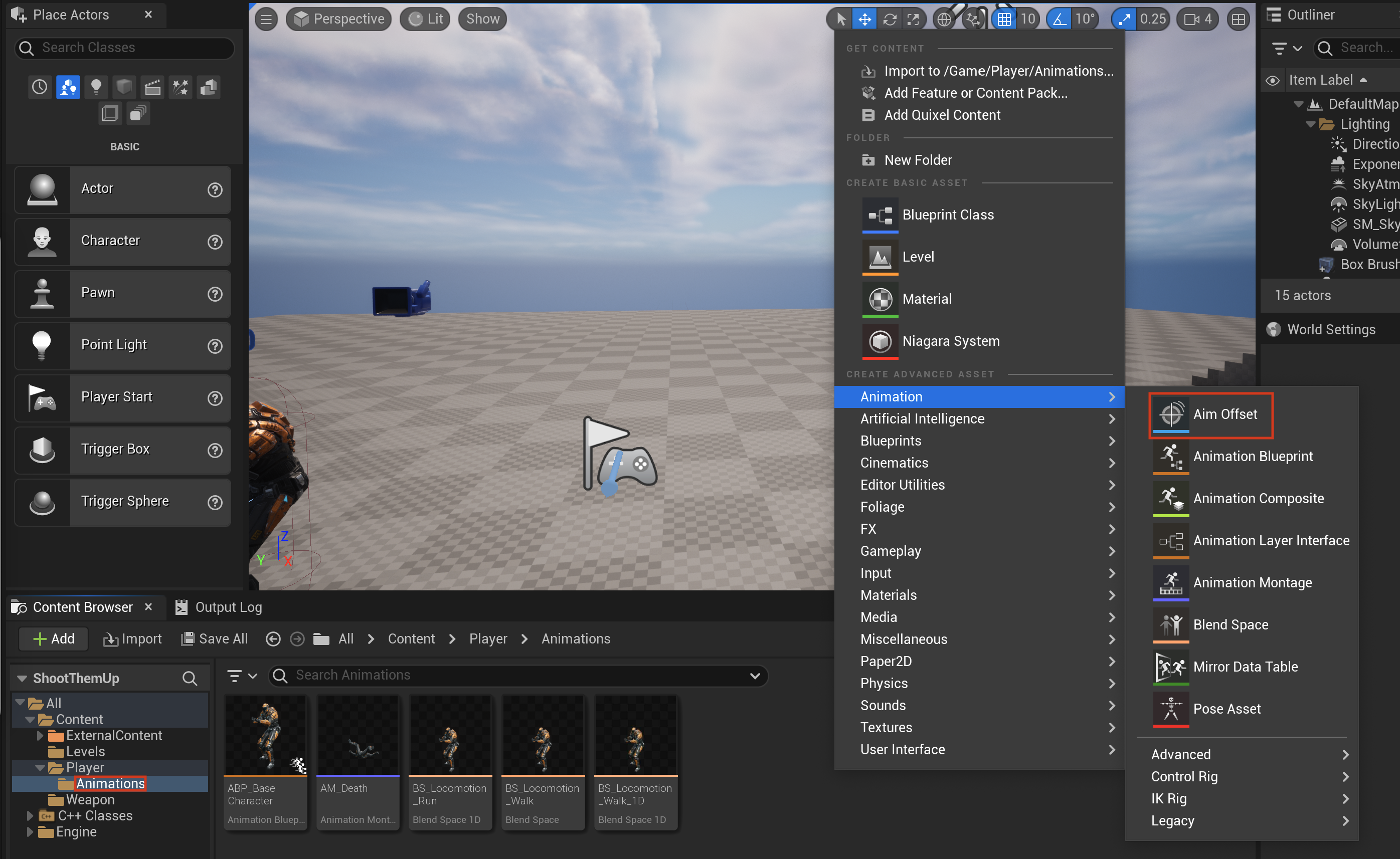Select the Lights category icon in Place Actors
The width and height of the screenshot is (1400, 859).
pyautogui.click(x=96, y=87)
